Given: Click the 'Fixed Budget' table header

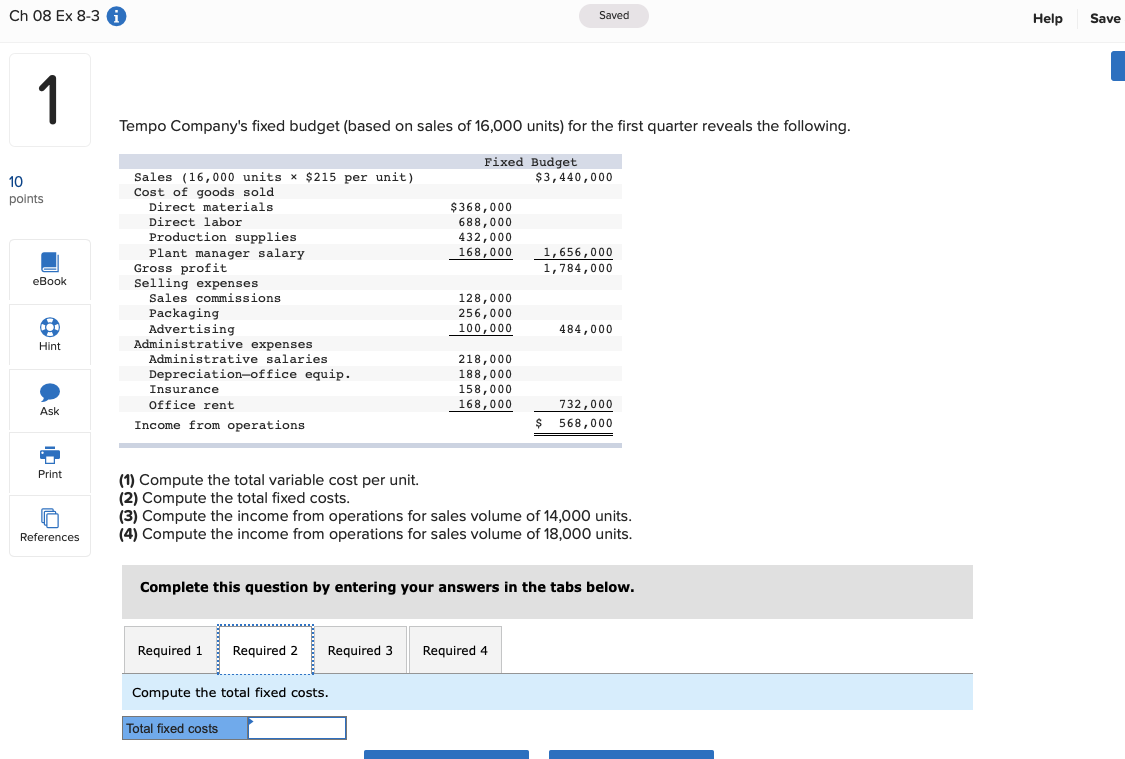Looking at the screenshot, I should click(530, 162).
